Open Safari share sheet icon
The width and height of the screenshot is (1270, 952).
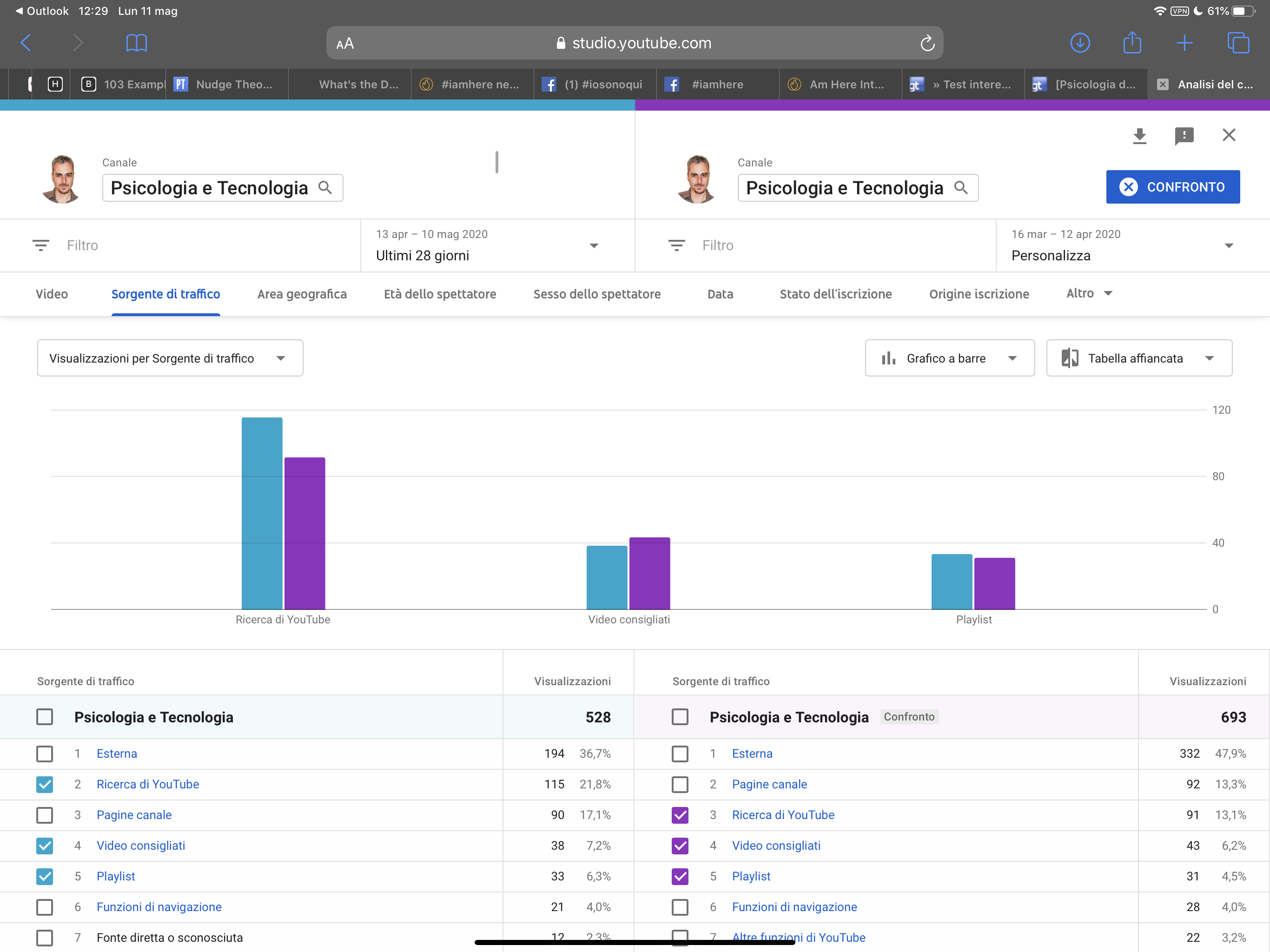click(x=1132, y=42)
